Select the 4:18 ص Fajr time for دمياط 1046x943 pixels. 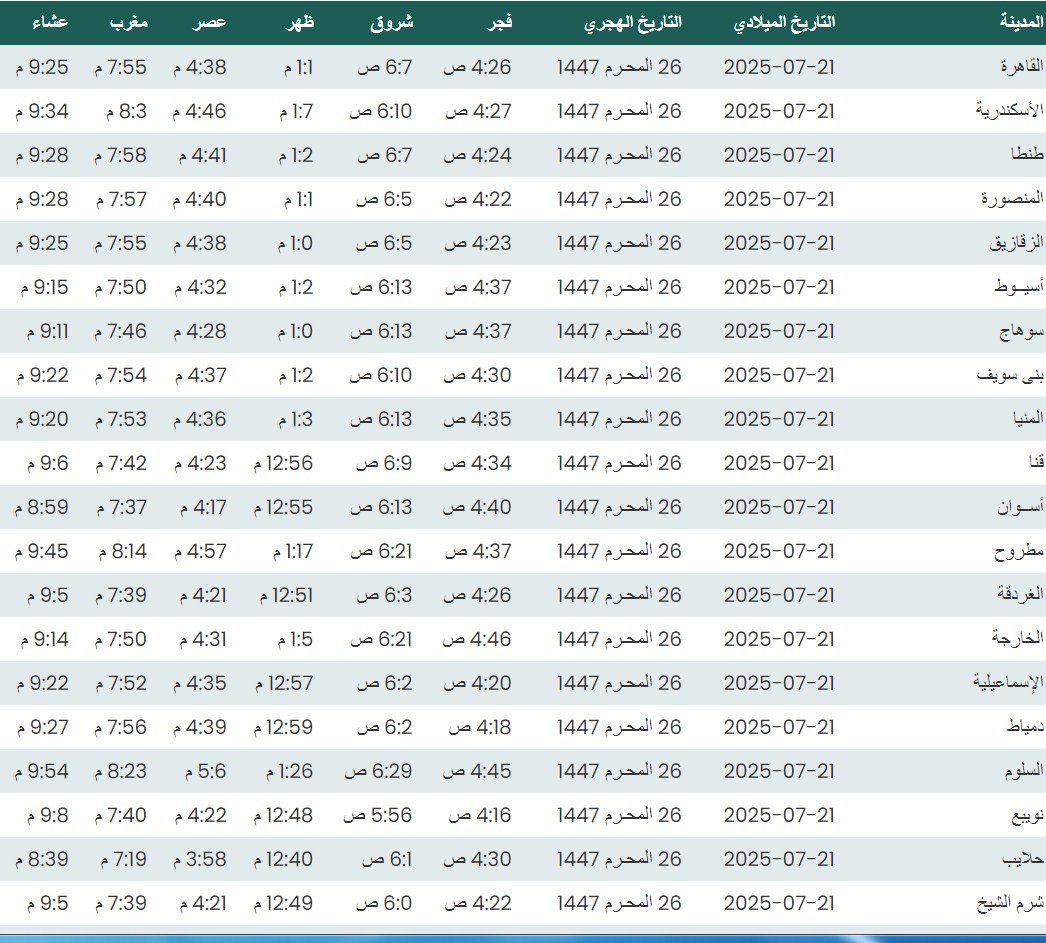[479, 727]
